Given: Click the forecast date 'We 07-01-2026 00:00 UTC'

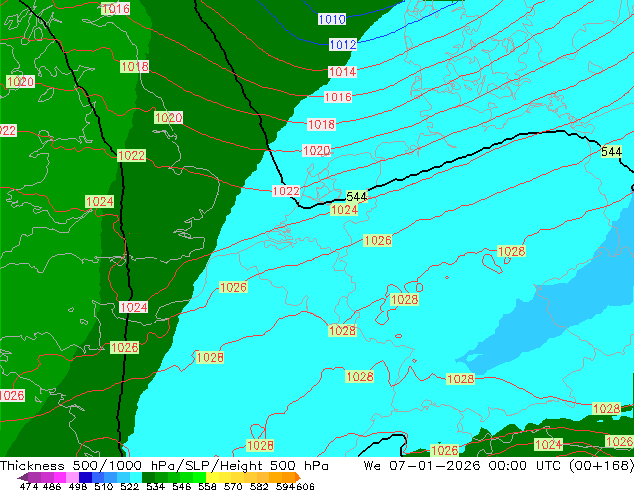Looking at the screenshot, I should pos(463,465).
